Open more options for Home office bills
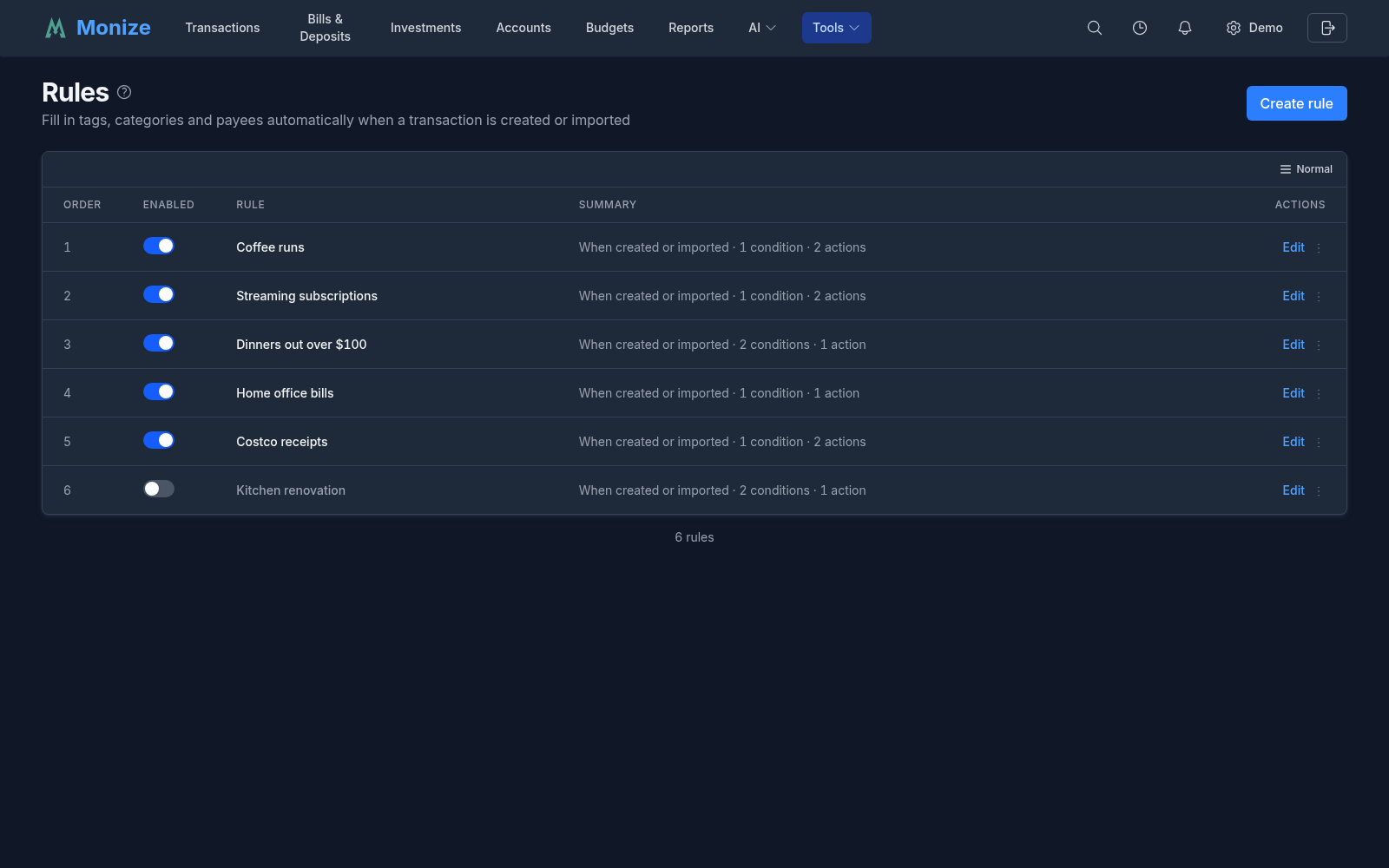Screen dimensions: 1389x868 point(1319,393)
